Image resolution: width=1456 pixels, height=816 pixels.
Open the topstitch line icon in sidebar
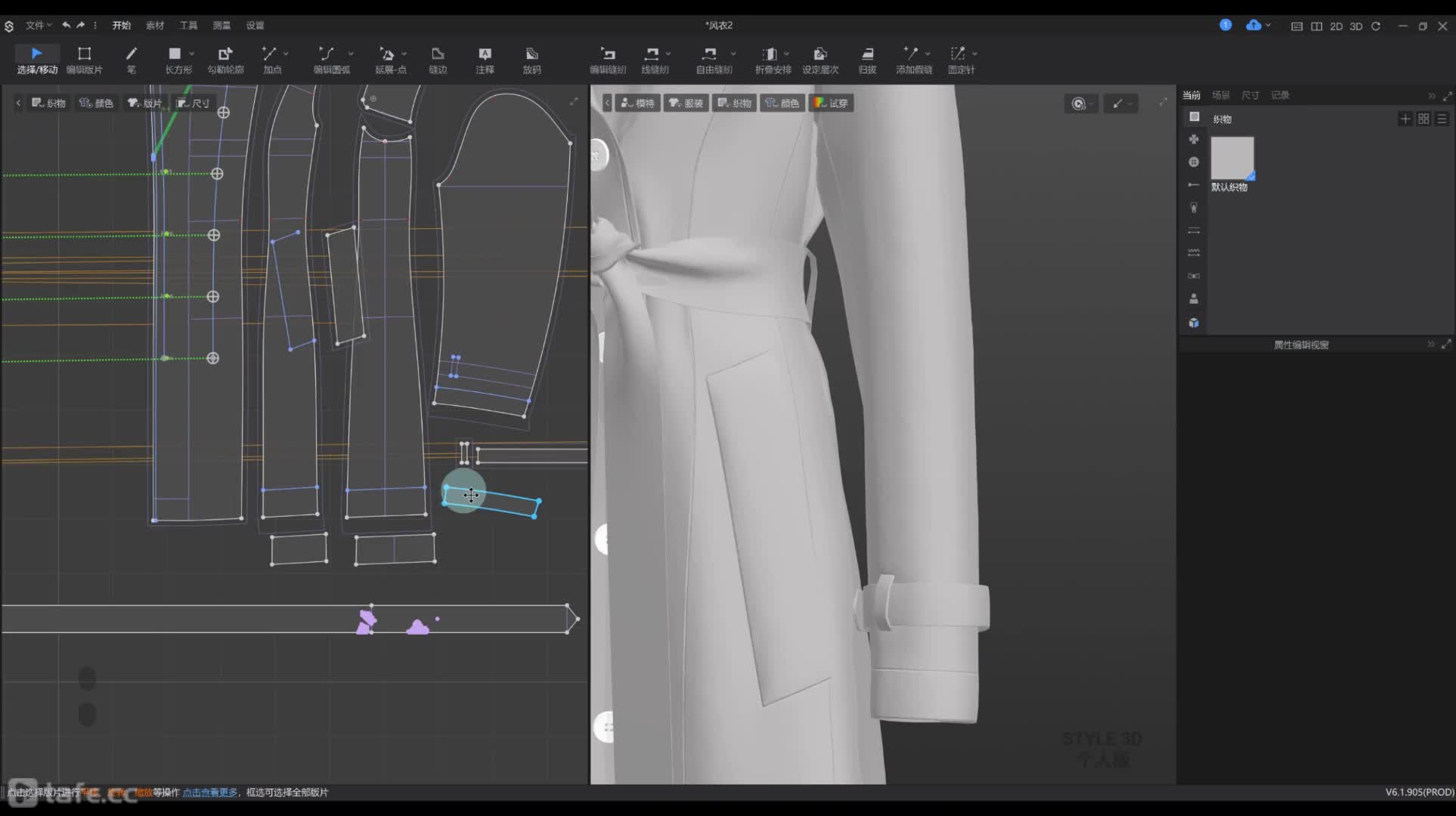[x=1194, y=230]
